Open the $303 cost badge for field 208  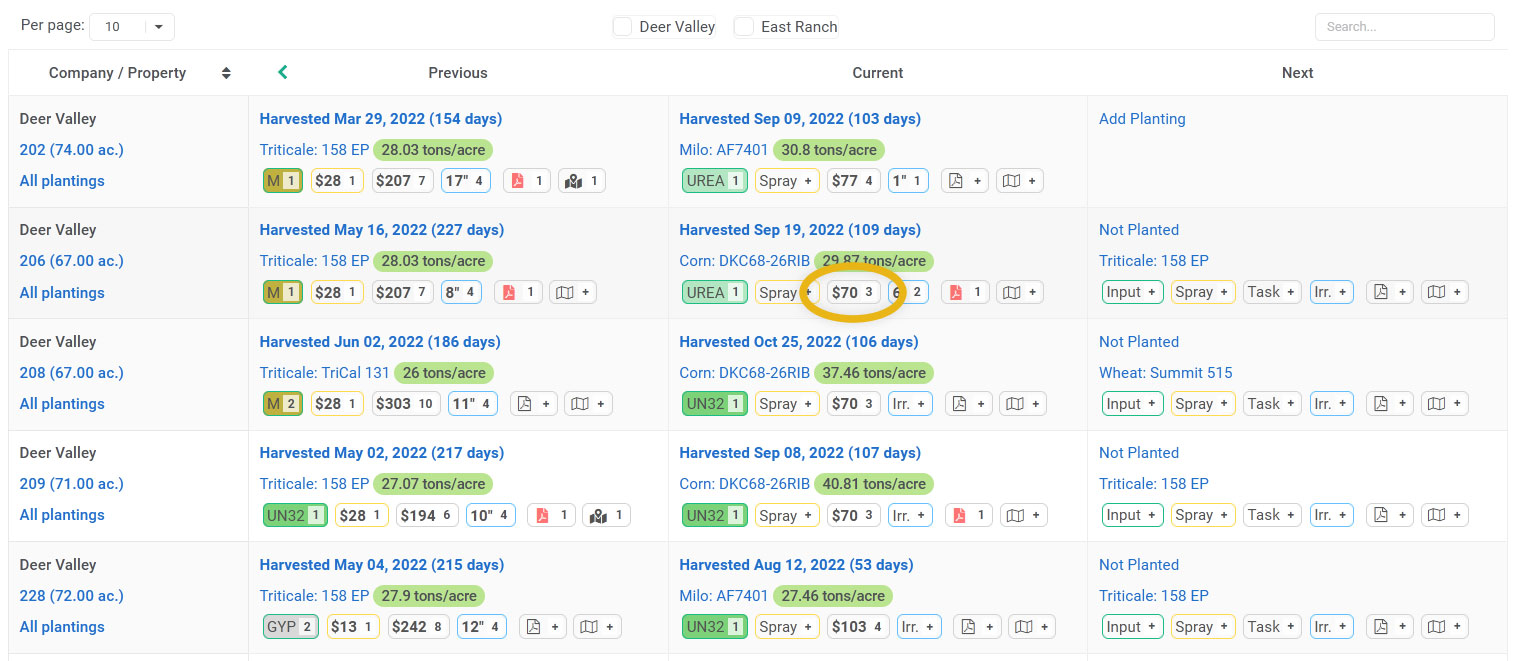pos(406,404)
